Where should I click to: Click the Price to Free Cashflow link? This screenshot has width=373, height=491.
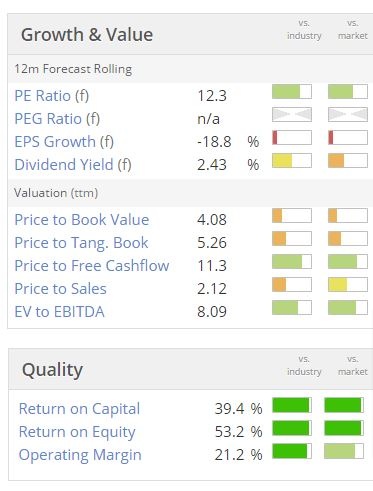pyautogui.click(x=92, y=266)
